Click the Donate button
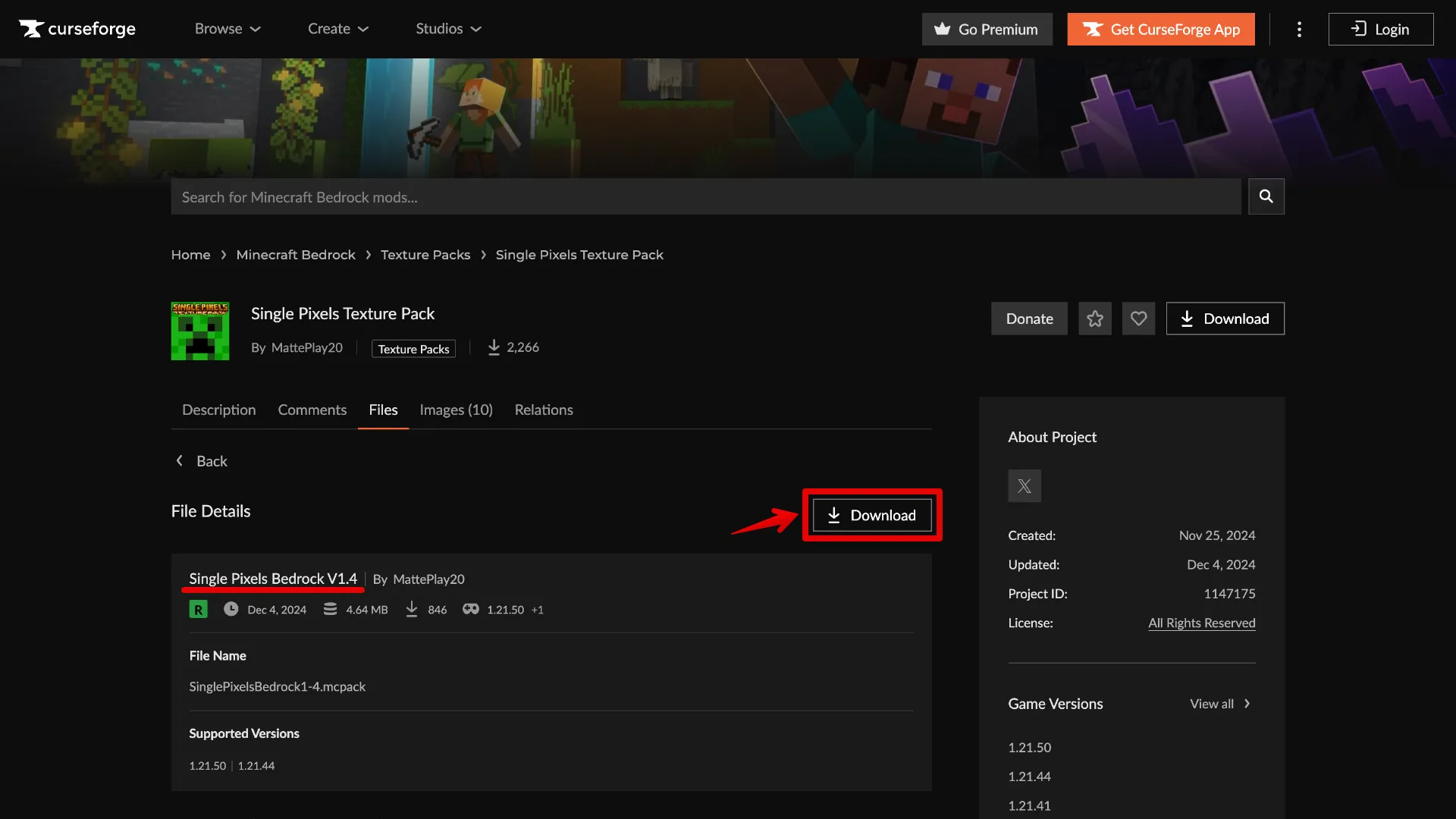The image size is (1456, 819). [x=1029, y=318]
